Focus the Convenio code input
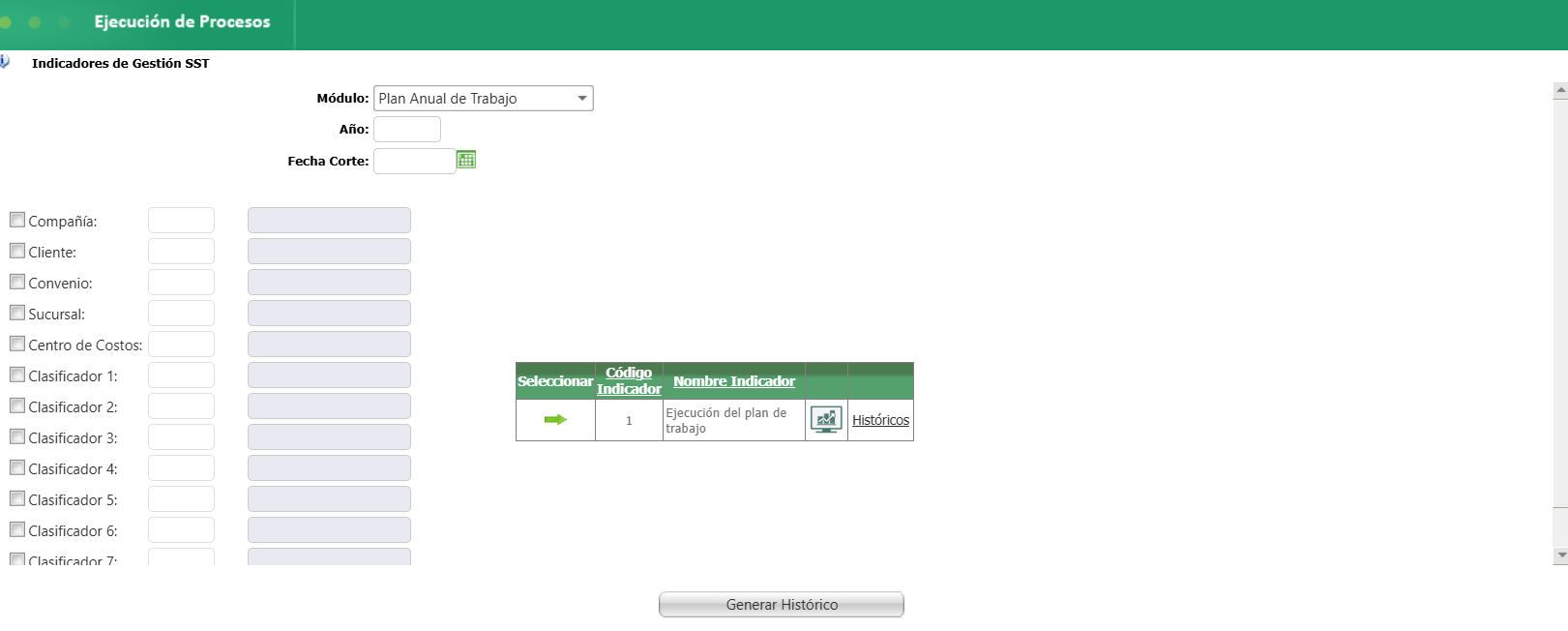Viewport: 1568px width, 631px height. tap(181, 282)
